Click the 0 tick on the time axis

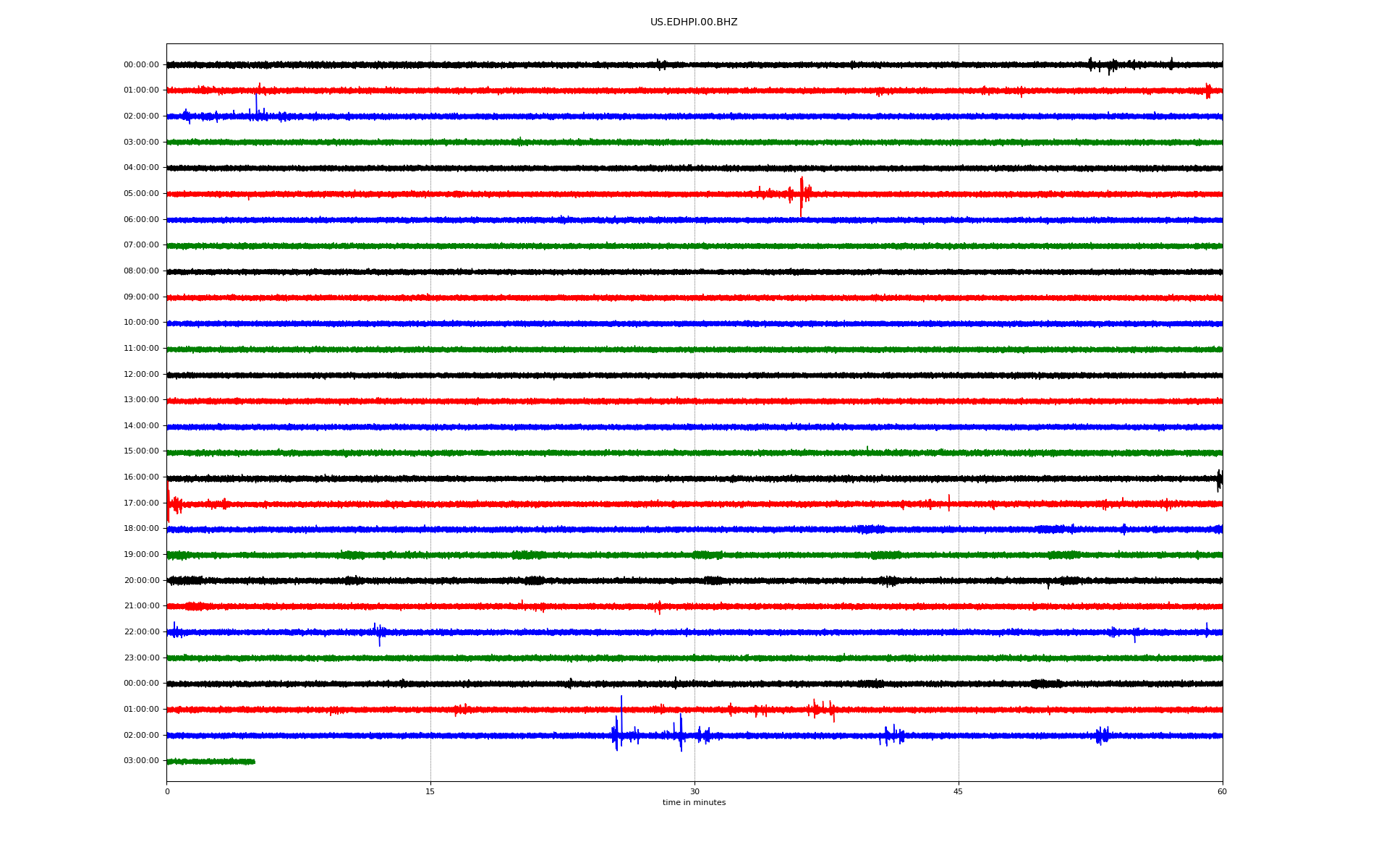pos(167,791)
